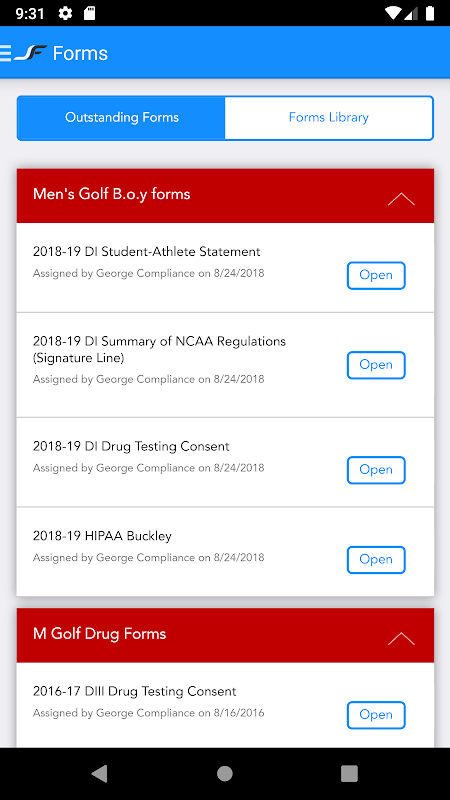Tap the SD card status icon
The height and width of the screenshot is (800, 450).
point(89,13)
